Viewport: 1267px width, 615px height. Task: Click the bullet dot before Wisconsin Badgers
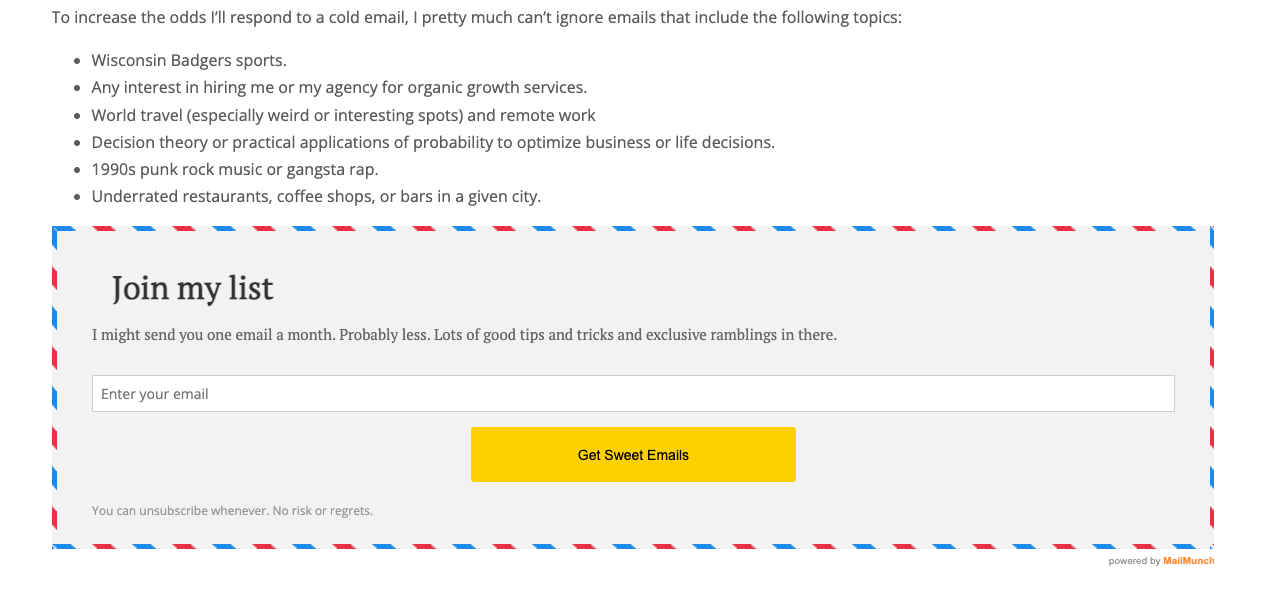(x=77, y=61)
